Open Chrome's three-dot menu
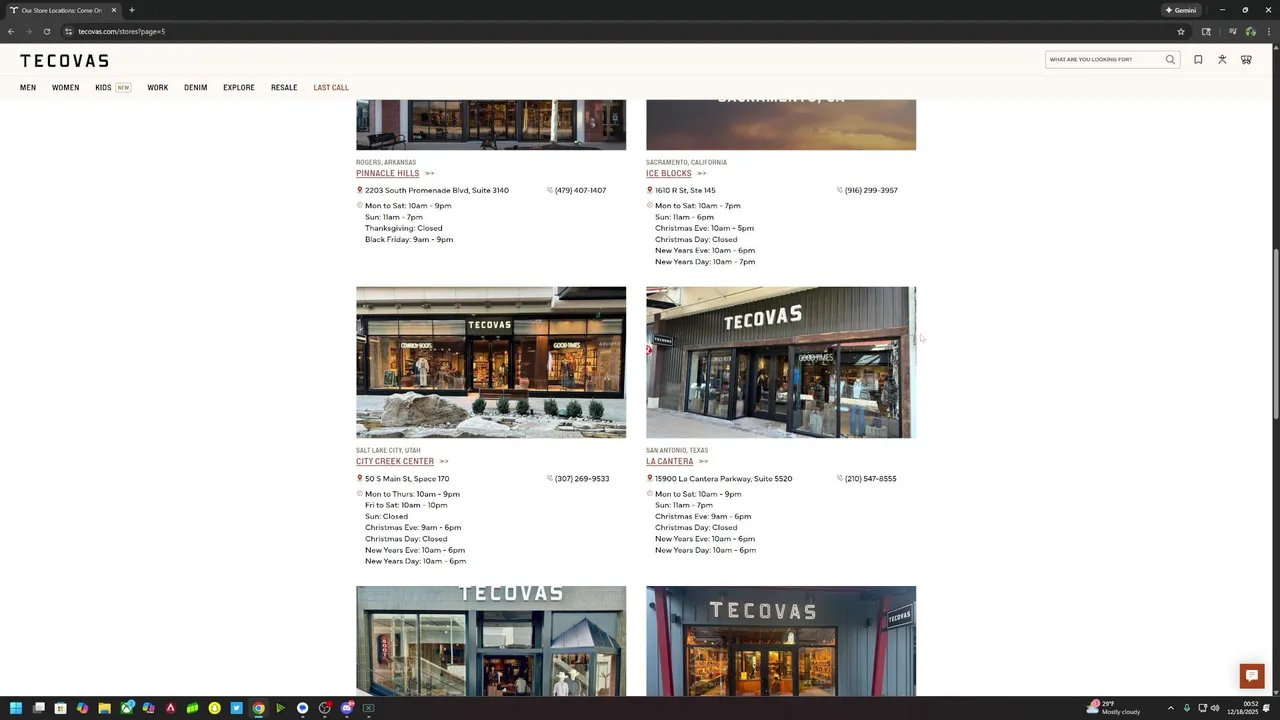 click(1270, 31)
